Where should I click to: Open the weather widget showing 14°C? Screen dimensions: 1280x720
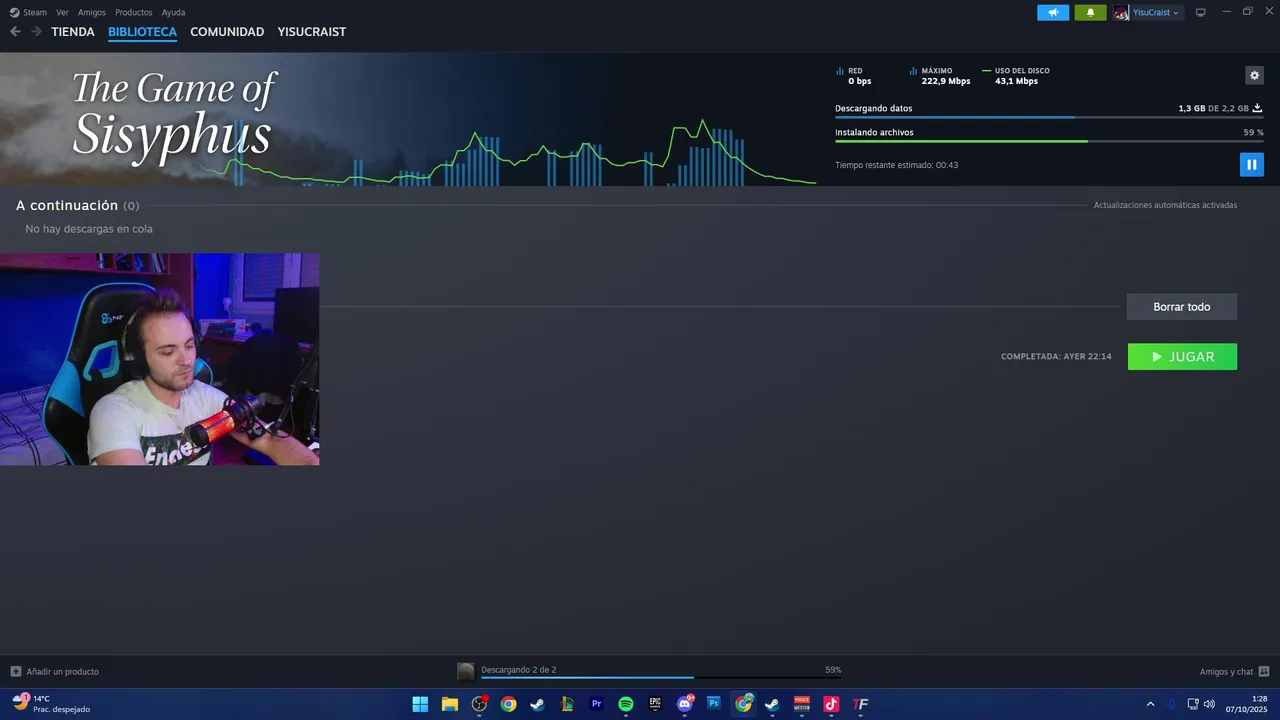pos(51,704)
